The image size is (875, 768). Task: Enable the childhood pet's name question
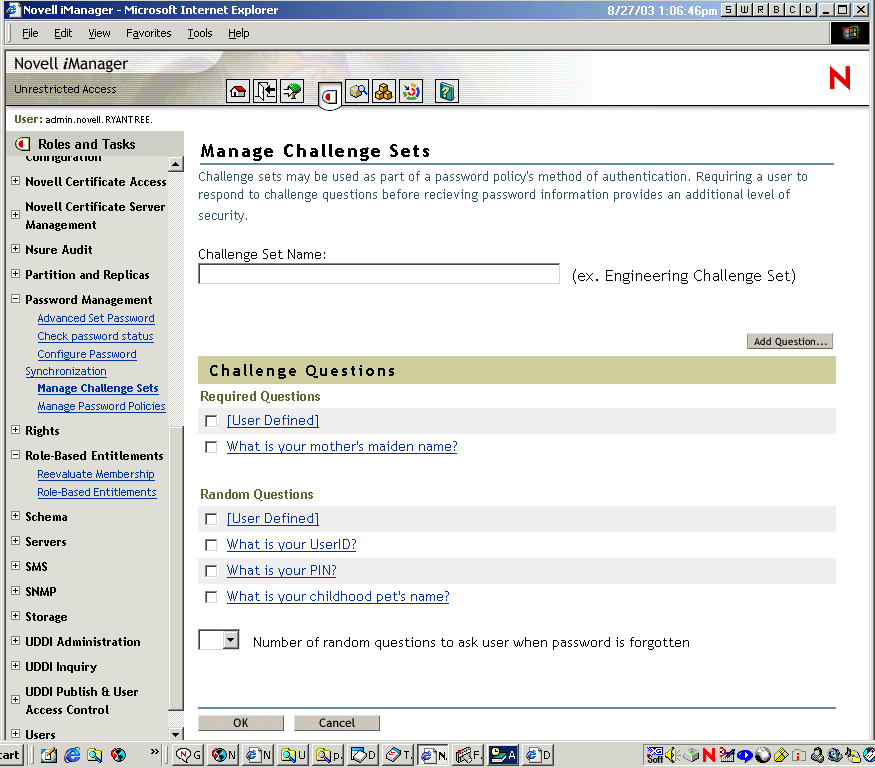pyautogui.click(x=210, y=595)
